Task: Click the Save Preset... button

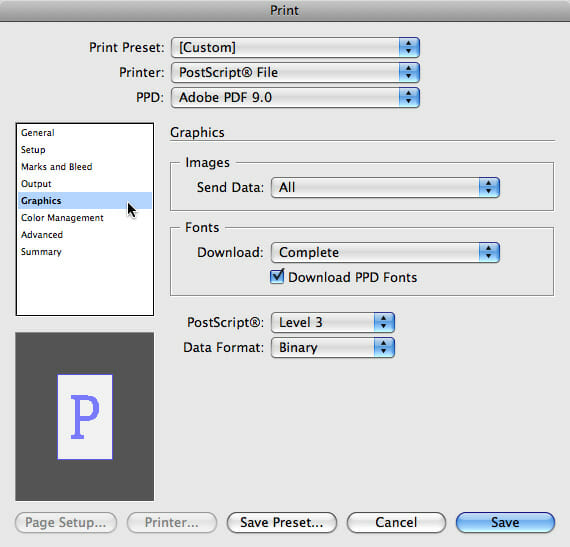Action: (282, 523)
